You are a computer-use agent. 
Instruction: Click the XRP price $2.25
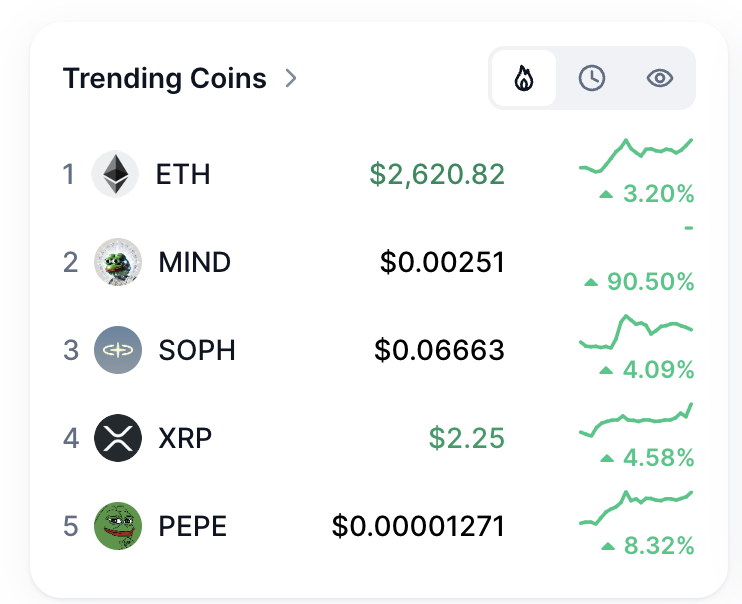click(466, 438)
